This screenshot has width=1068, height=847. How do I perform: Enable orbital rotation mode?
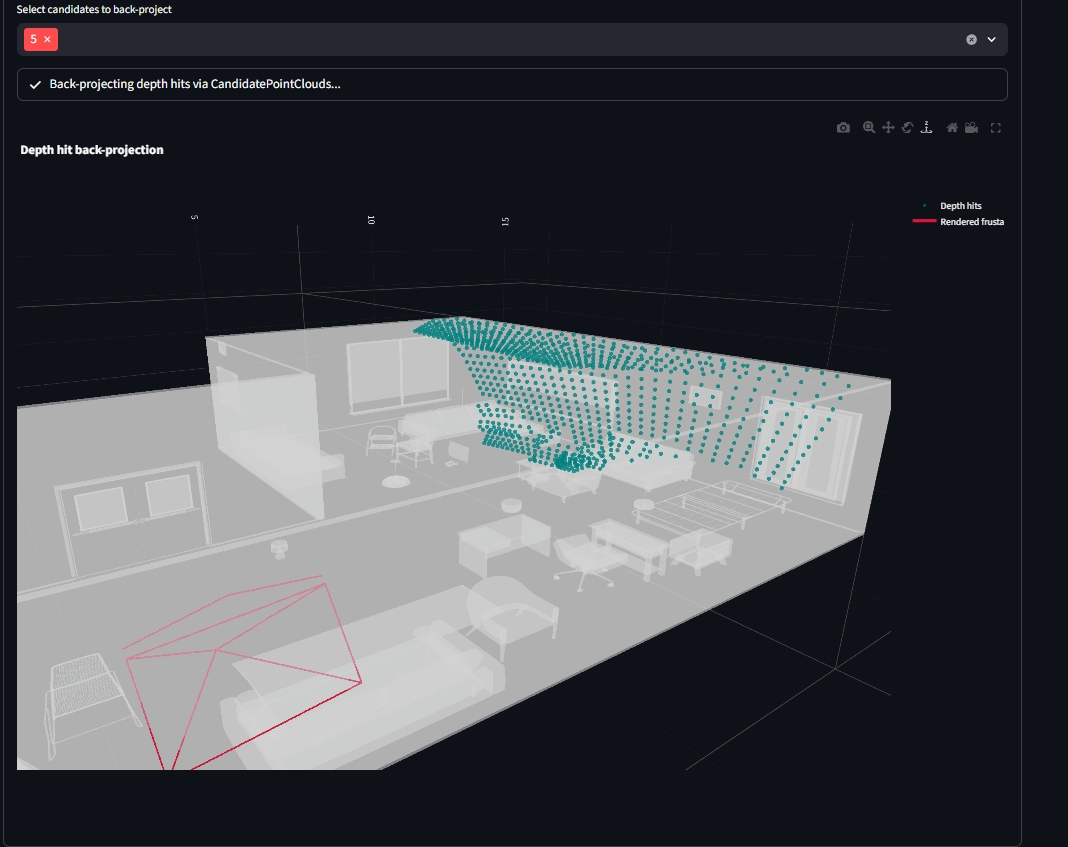click(907, 127)
